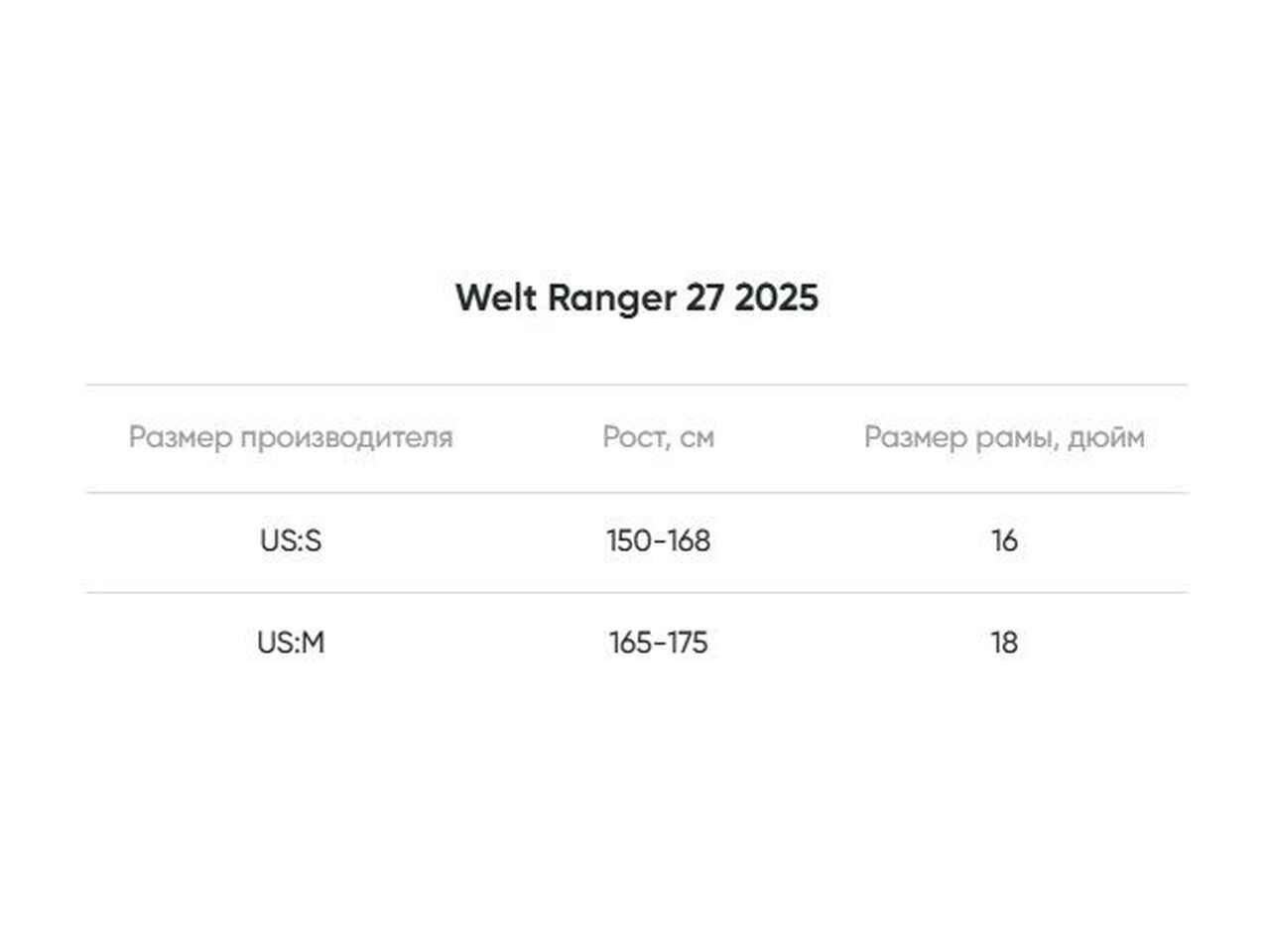
Task: Click the 168 maximum height value
Action: pos(688,541)
